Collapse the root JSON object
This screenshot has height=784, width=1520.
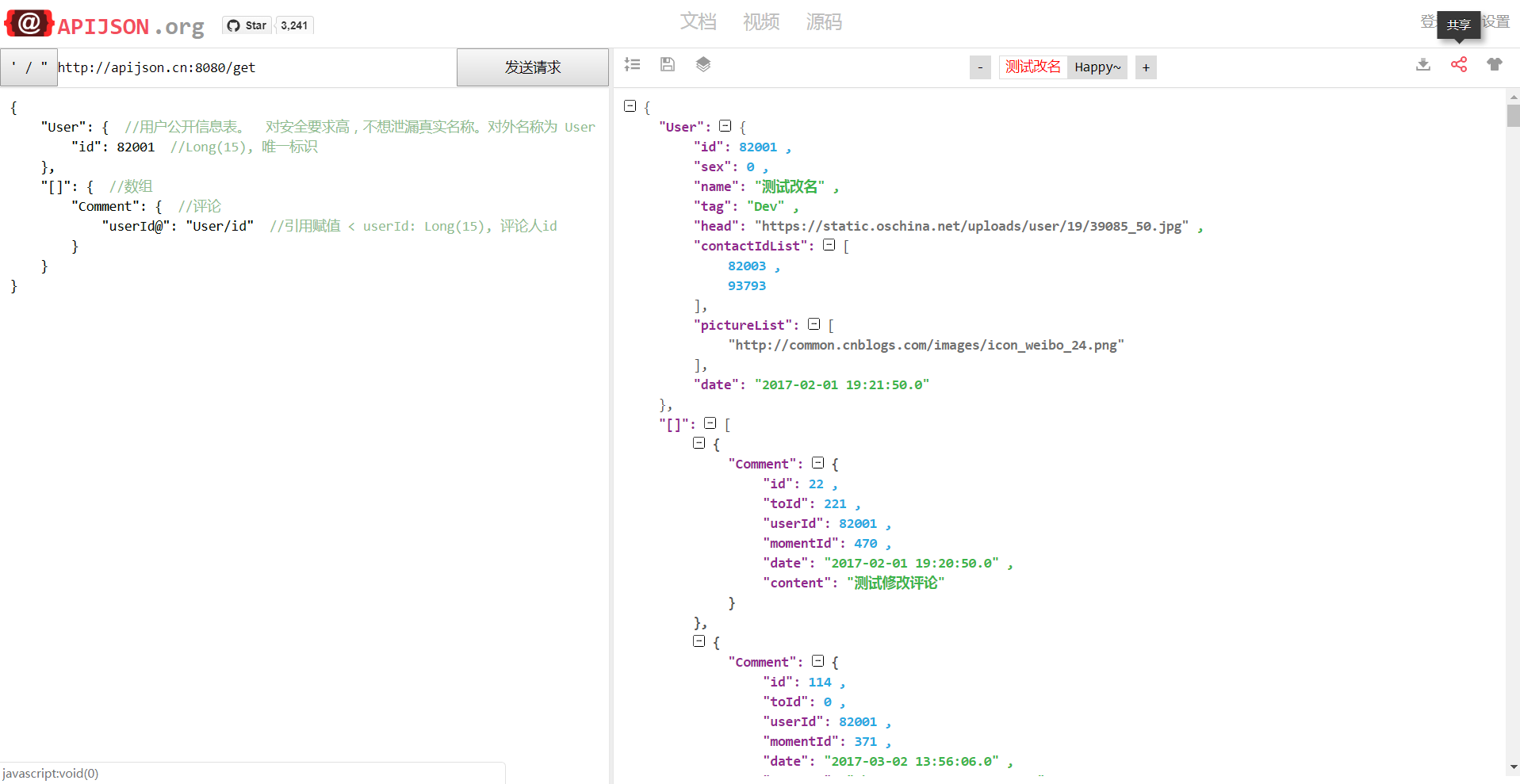(630, 106)
